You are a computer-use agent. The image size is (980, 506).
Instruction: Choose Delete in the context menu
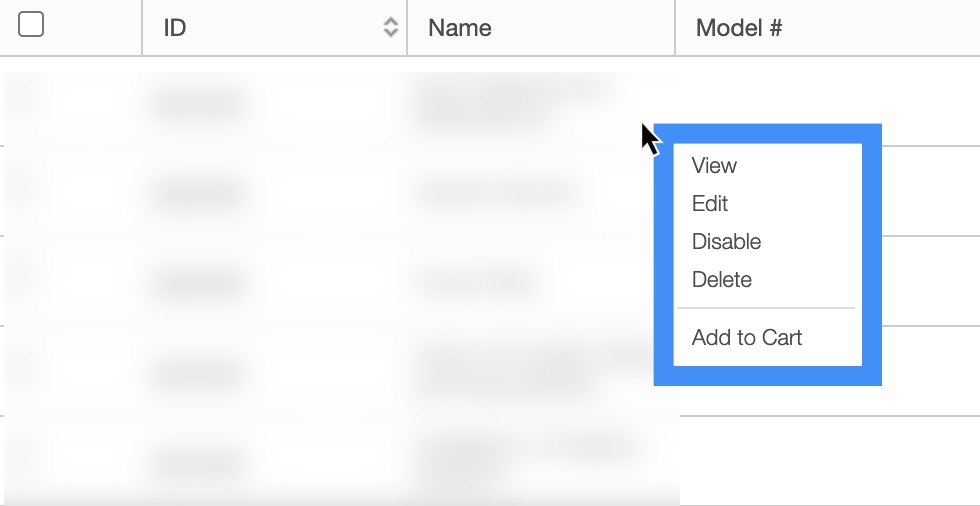[x=722, y=280]
